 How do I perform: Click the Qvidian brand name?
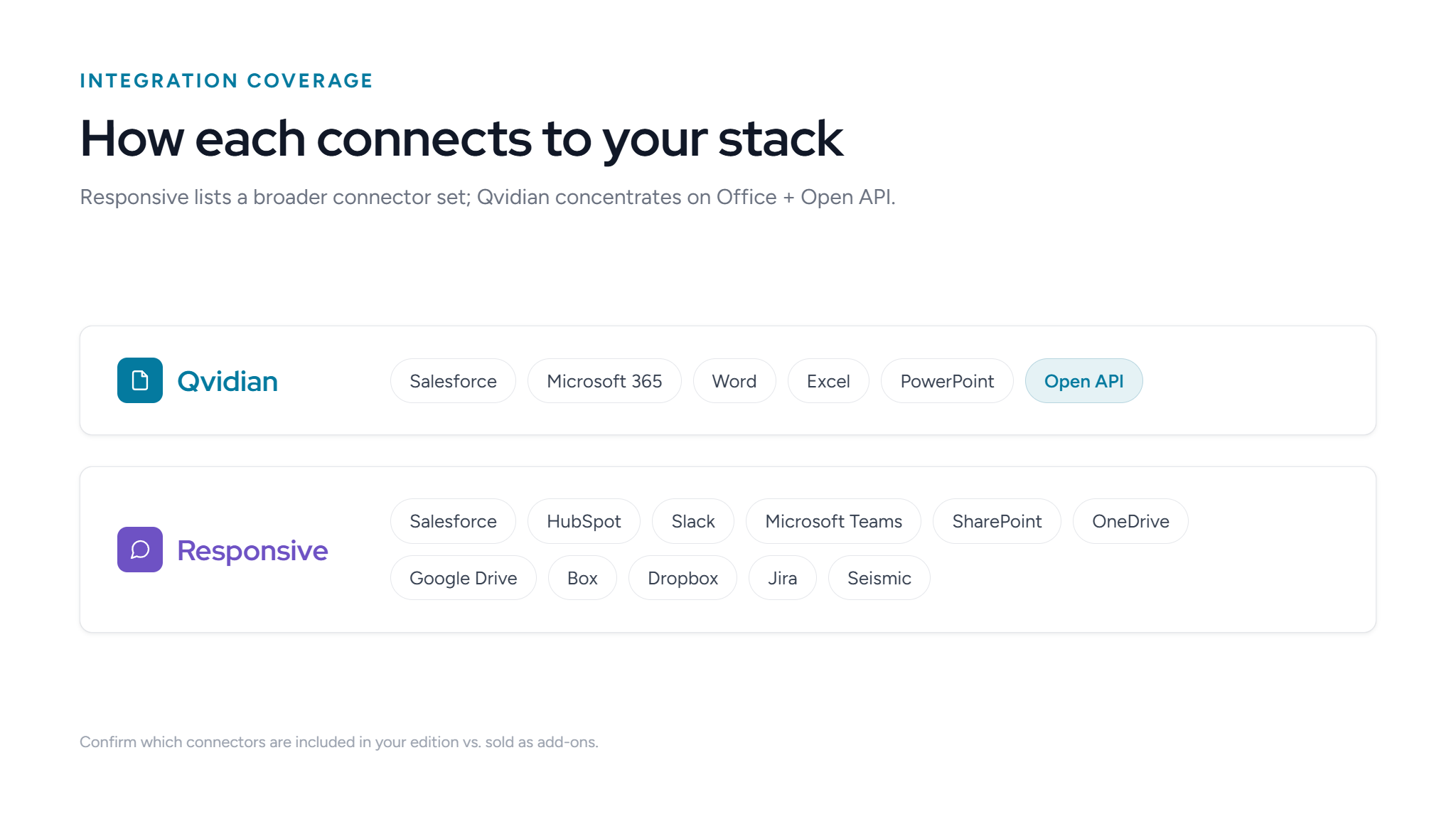pyautogui.click(x=227, y=382)
